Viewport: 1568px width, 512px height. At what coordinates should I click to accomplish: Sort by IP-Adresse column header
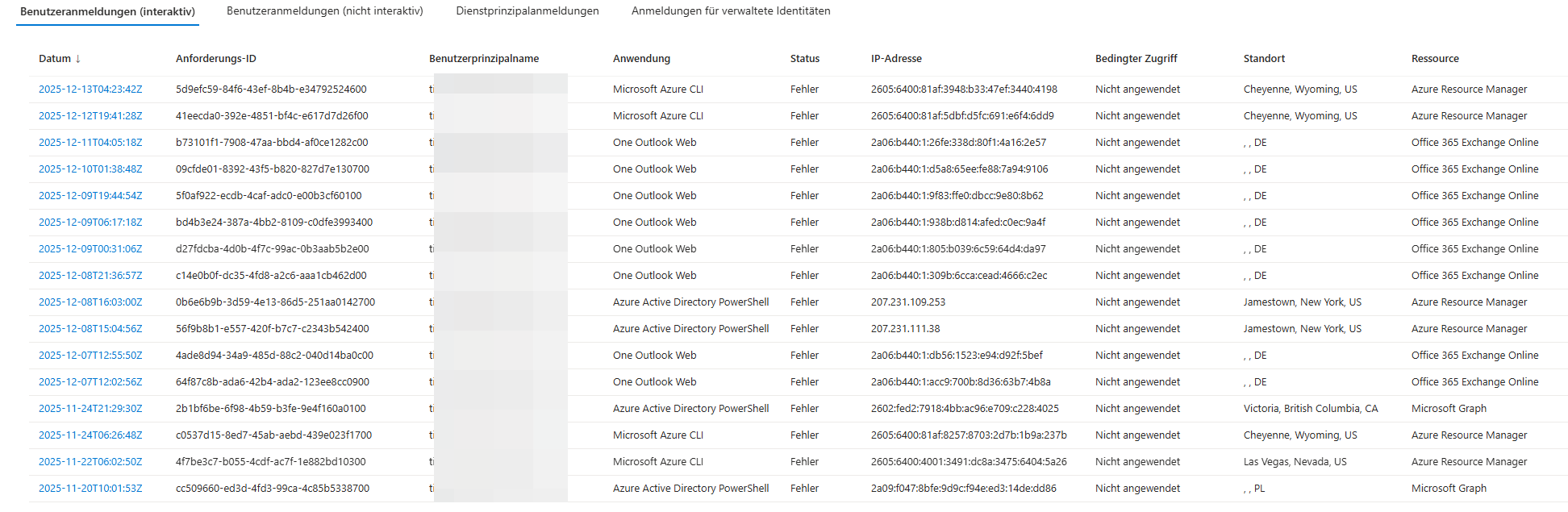(x=896, y=59)
